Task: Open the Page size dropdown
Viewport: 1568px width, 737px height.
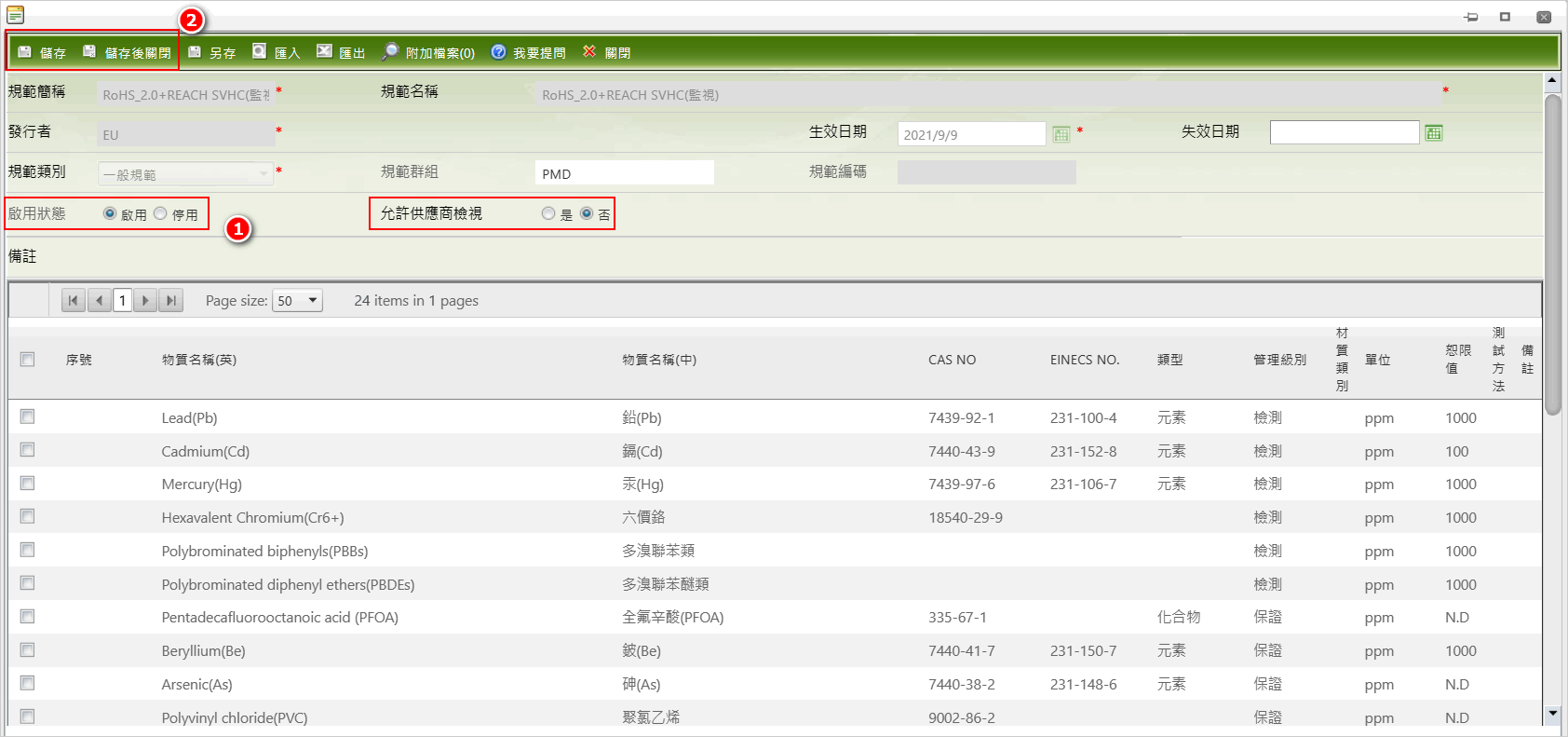Action: coord(297,300)
